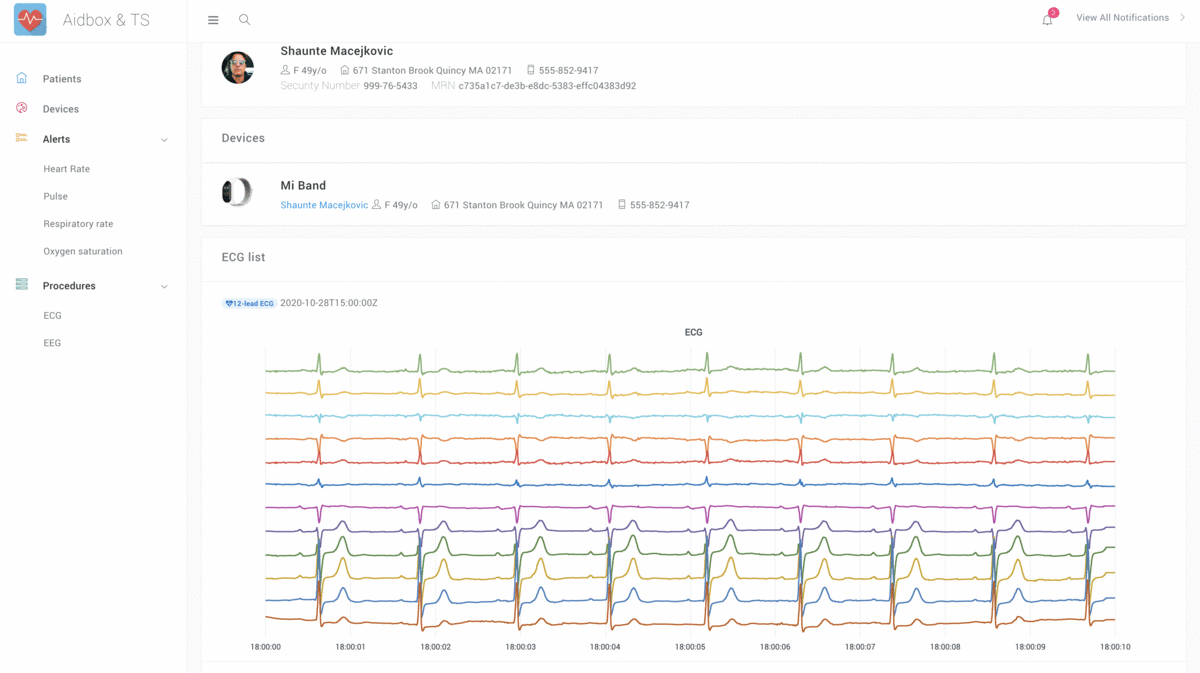The height and width of the screenshot is (673, 1200).
Task: Click Shaunte Macejkovic's profile photo
Action: click(x=237, y=68)
